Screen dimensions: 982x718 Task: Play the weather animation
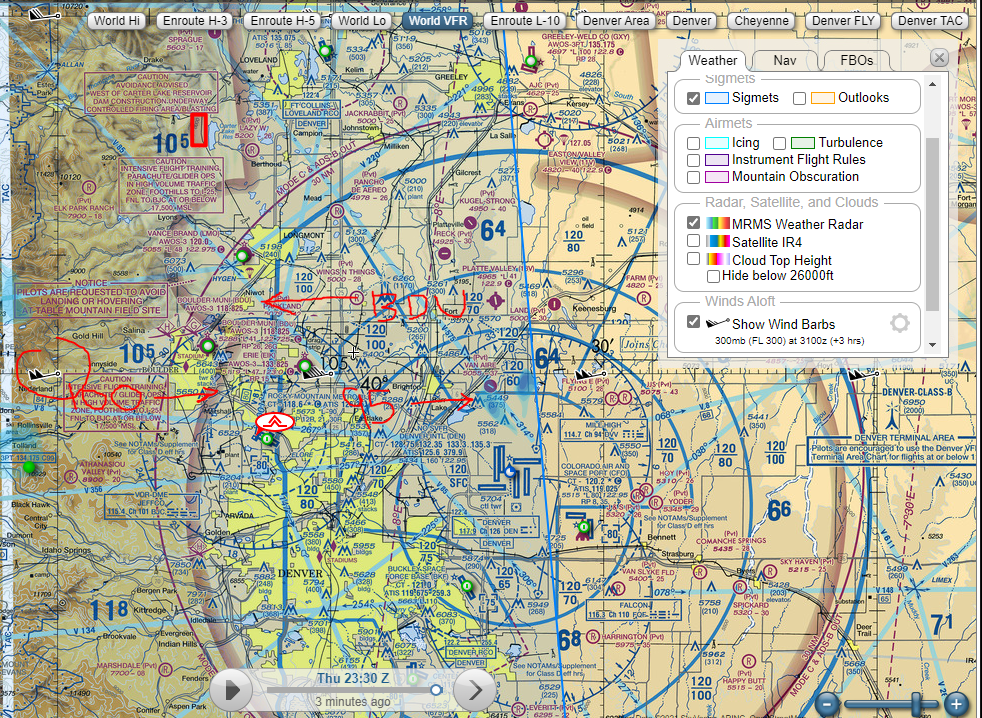(231, 690)
